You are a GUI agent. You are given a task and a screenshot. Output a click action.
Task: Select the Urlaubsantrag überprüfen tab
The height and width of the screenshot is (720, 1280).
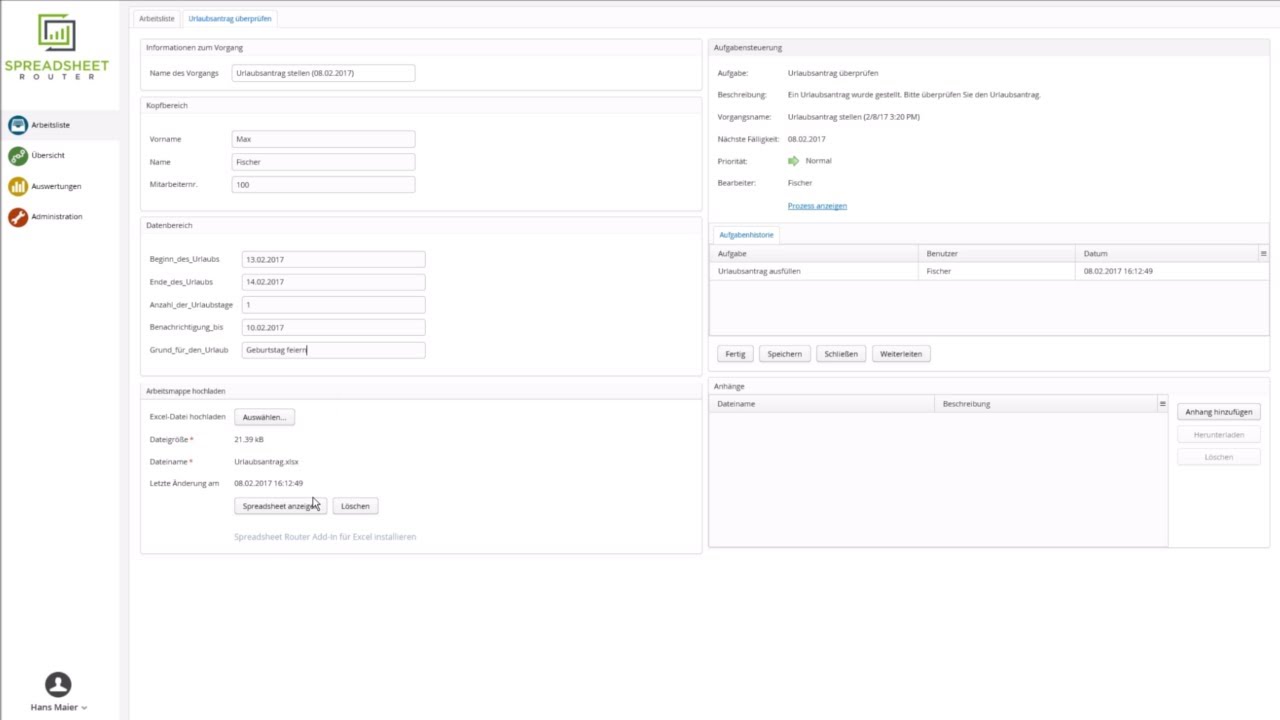230,19
